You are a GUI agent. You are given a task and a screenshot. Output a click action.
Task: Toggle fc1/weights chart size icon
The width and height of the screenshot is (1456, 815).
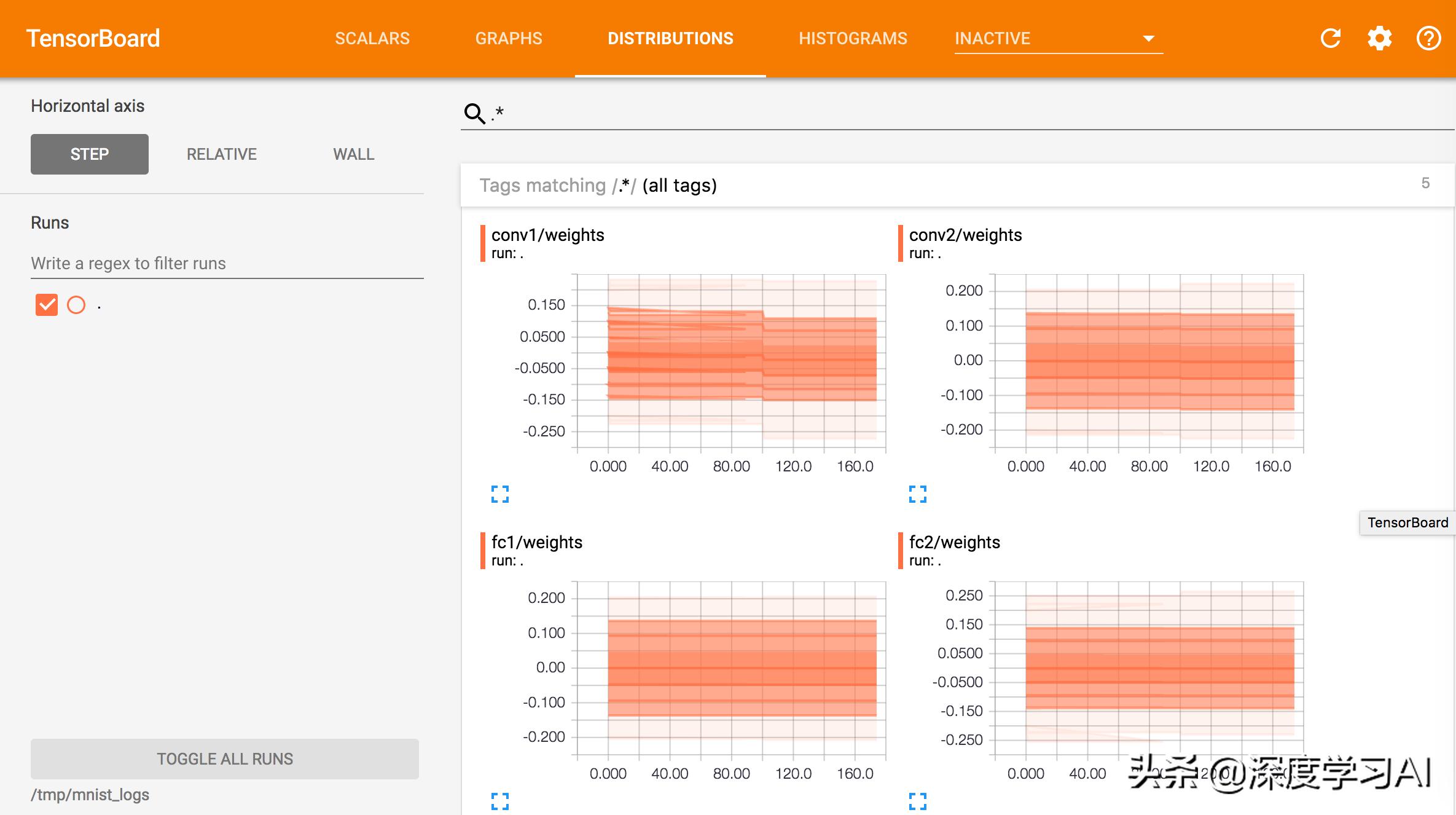click(x=499, y=800)
